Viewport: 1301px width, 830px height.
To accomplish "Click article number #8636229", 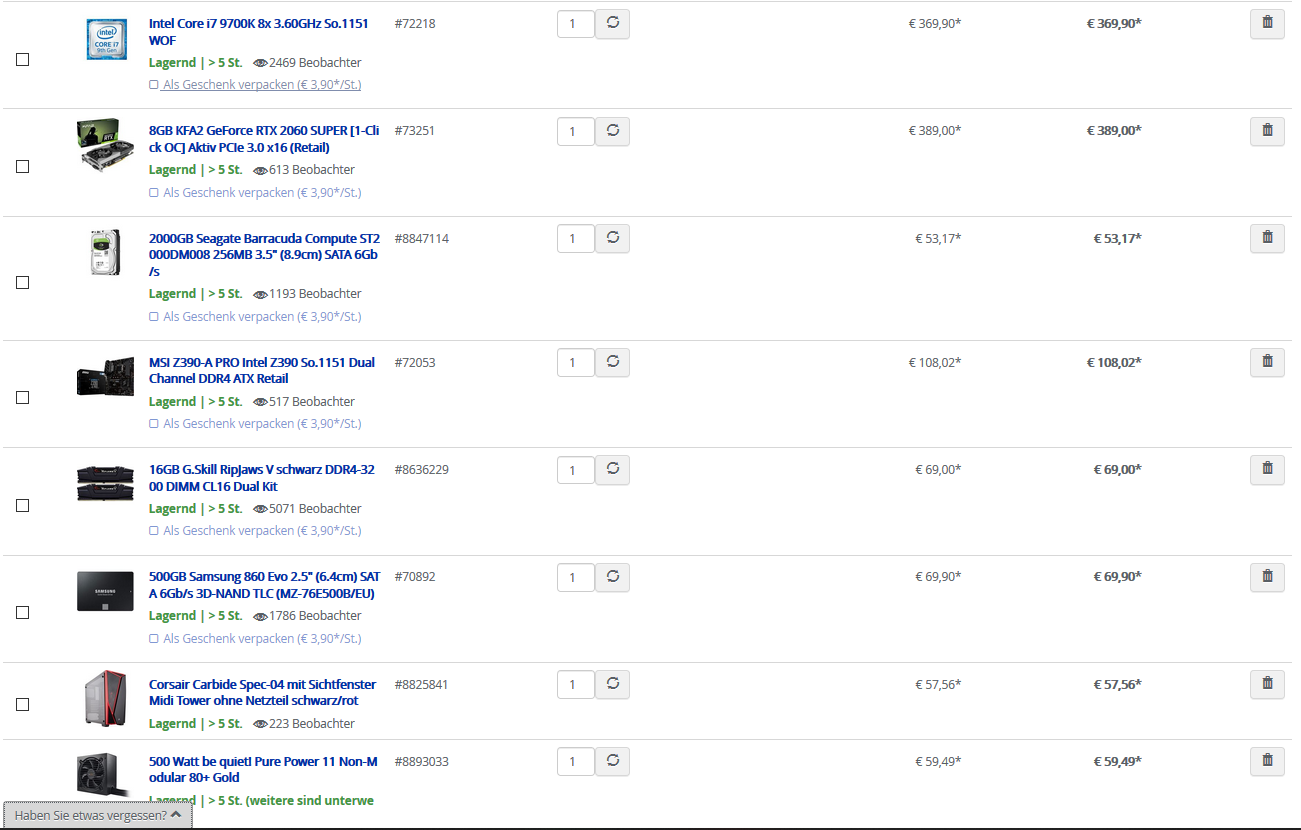I will click(422, 469).
